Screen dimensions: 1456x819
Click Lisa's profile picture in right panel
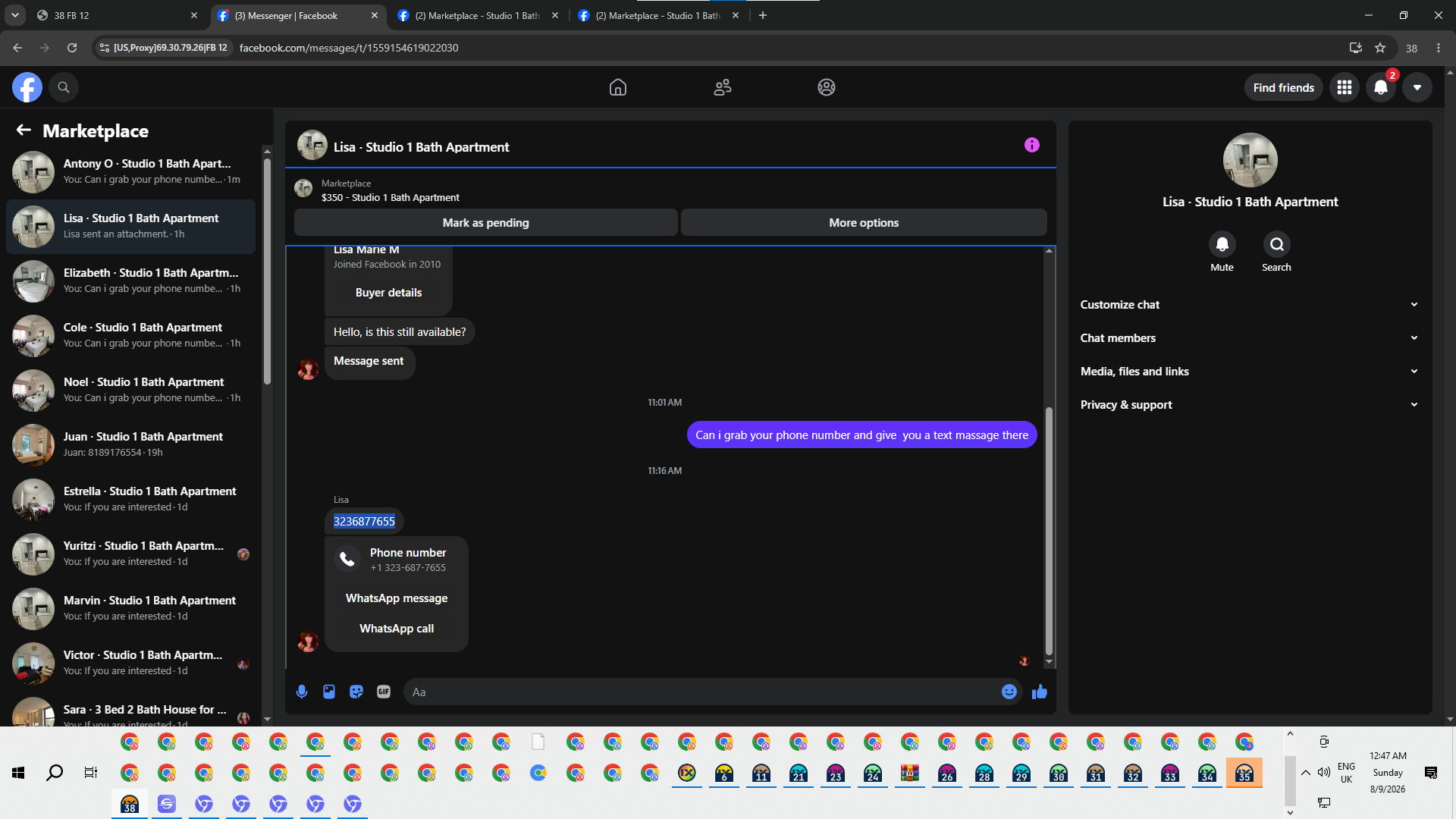pos(1250,160)
